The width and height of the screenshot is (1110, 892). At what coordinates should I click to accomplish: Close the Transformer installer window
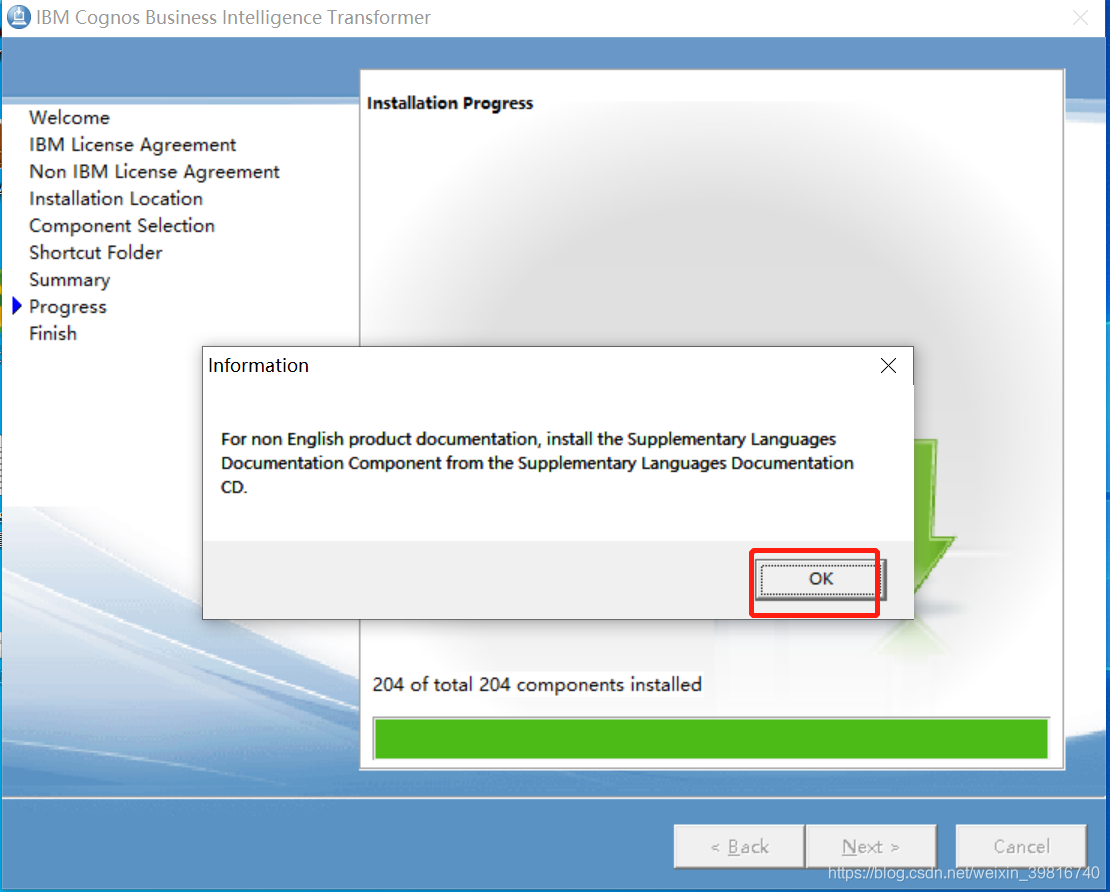(x=1080, y=18)
